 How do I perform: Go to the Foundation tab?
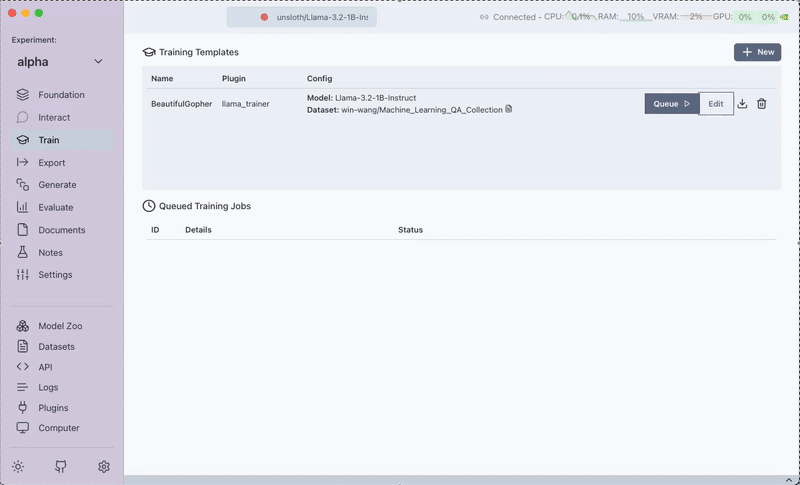[61, 95]
